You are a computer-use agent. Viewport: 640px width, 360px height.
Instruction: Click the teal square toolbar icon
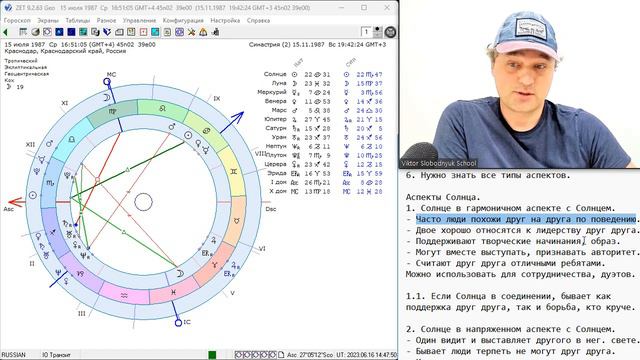pyautogui.click(x=83, y=32)
